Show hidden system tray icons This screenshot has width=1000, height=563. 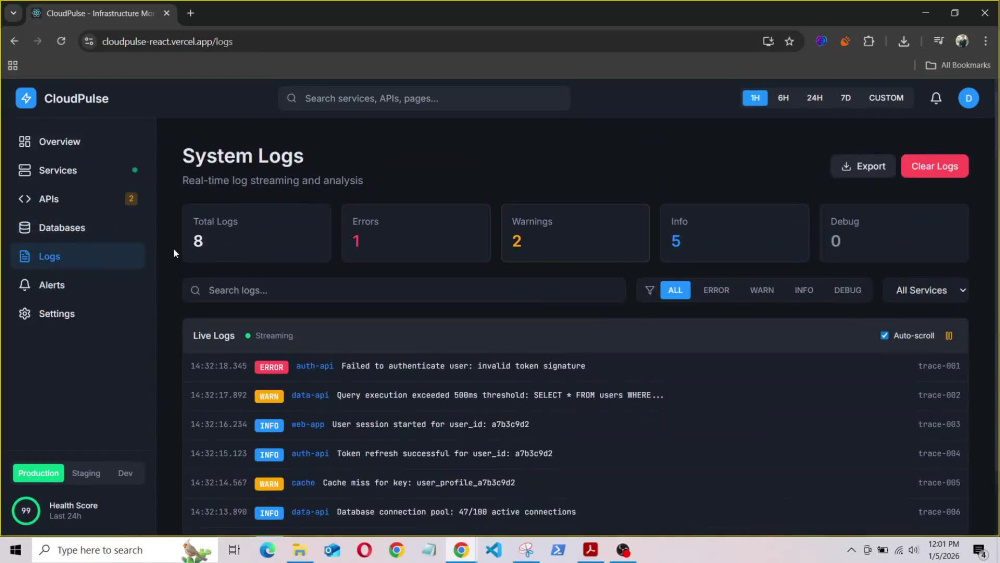click(x=851, y=550)
